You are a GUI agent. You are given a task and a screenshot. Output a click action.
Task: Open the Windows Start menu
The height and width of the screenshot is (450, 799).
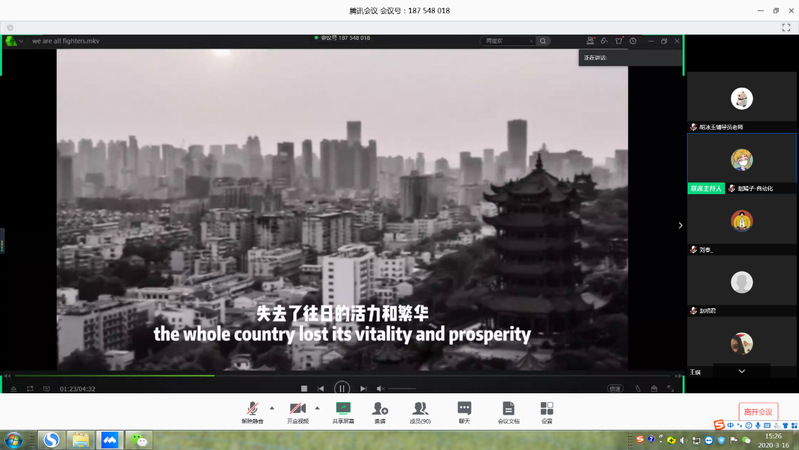(x=14, y=439)
